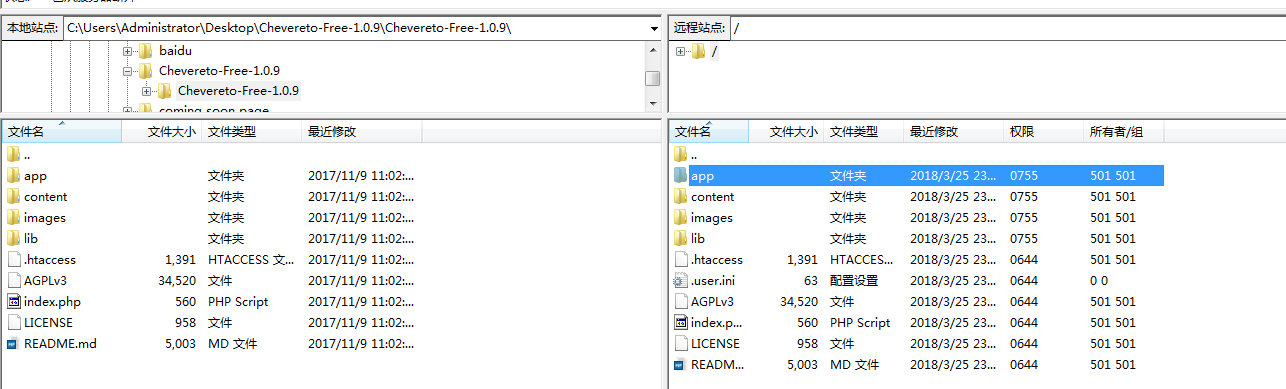The height and width of the screenshot is (389, 1286).
Task: Click the remote README file icon
Action: (x=681, y=365)
